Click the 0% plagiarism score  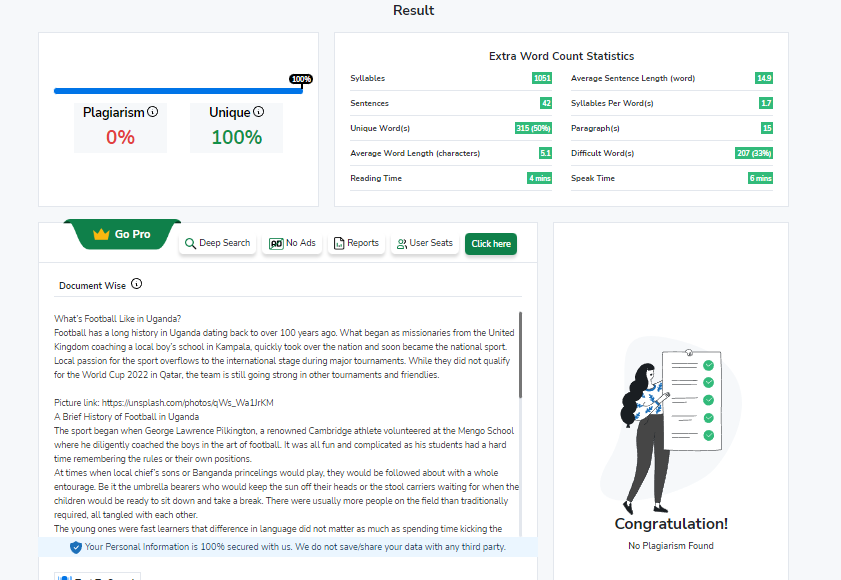[x=120, y=137]
